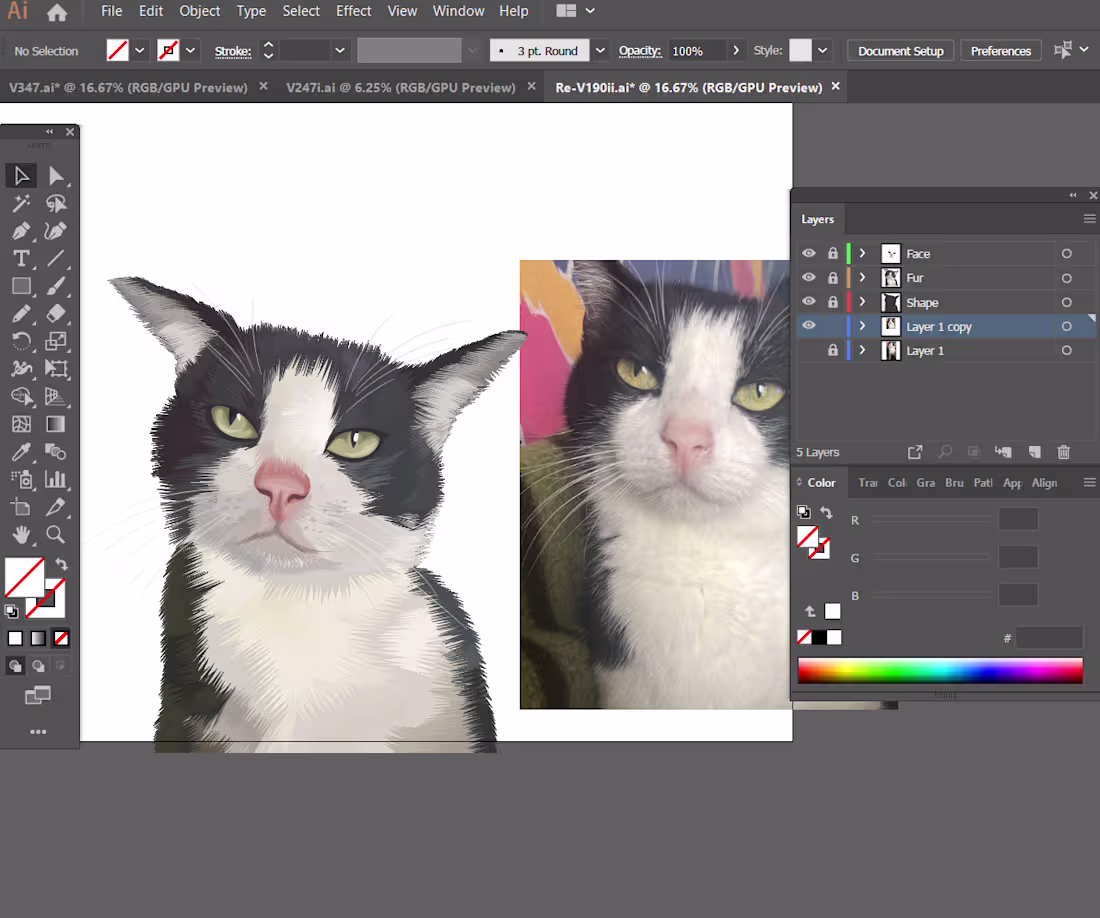The image size is (1100, 918).
Task: Open the 3 pt. Round brush dropdown
Action: coord(600,49)
